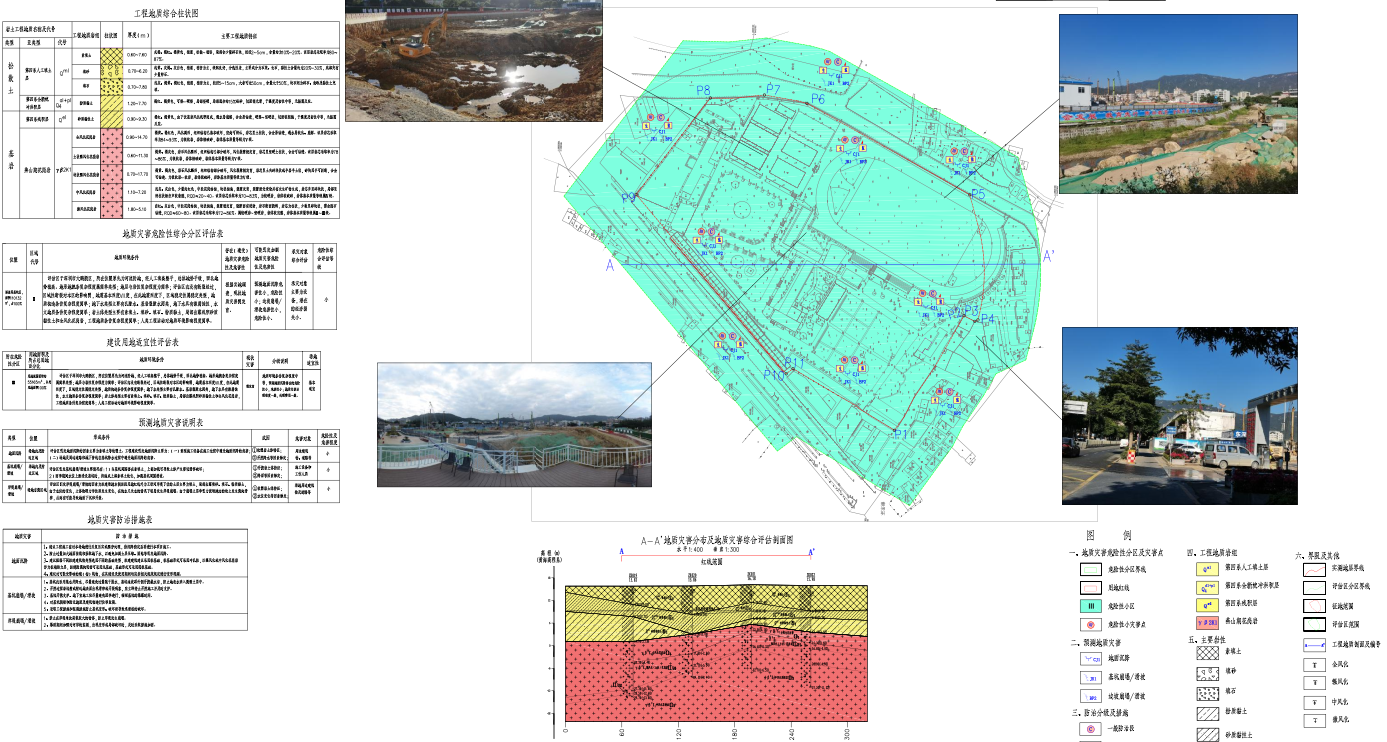Select the P9 boundary point label

click(628, 198)
